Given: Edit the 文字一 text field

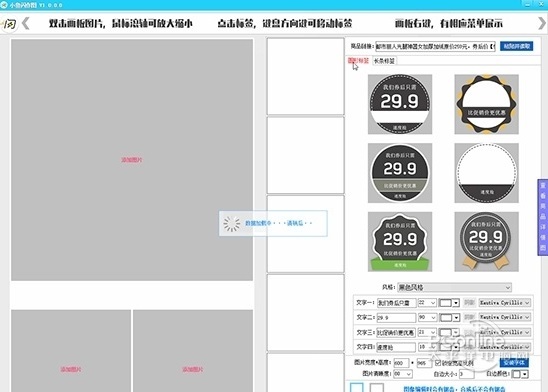Looking at the screenshot, I should [396, 303].
